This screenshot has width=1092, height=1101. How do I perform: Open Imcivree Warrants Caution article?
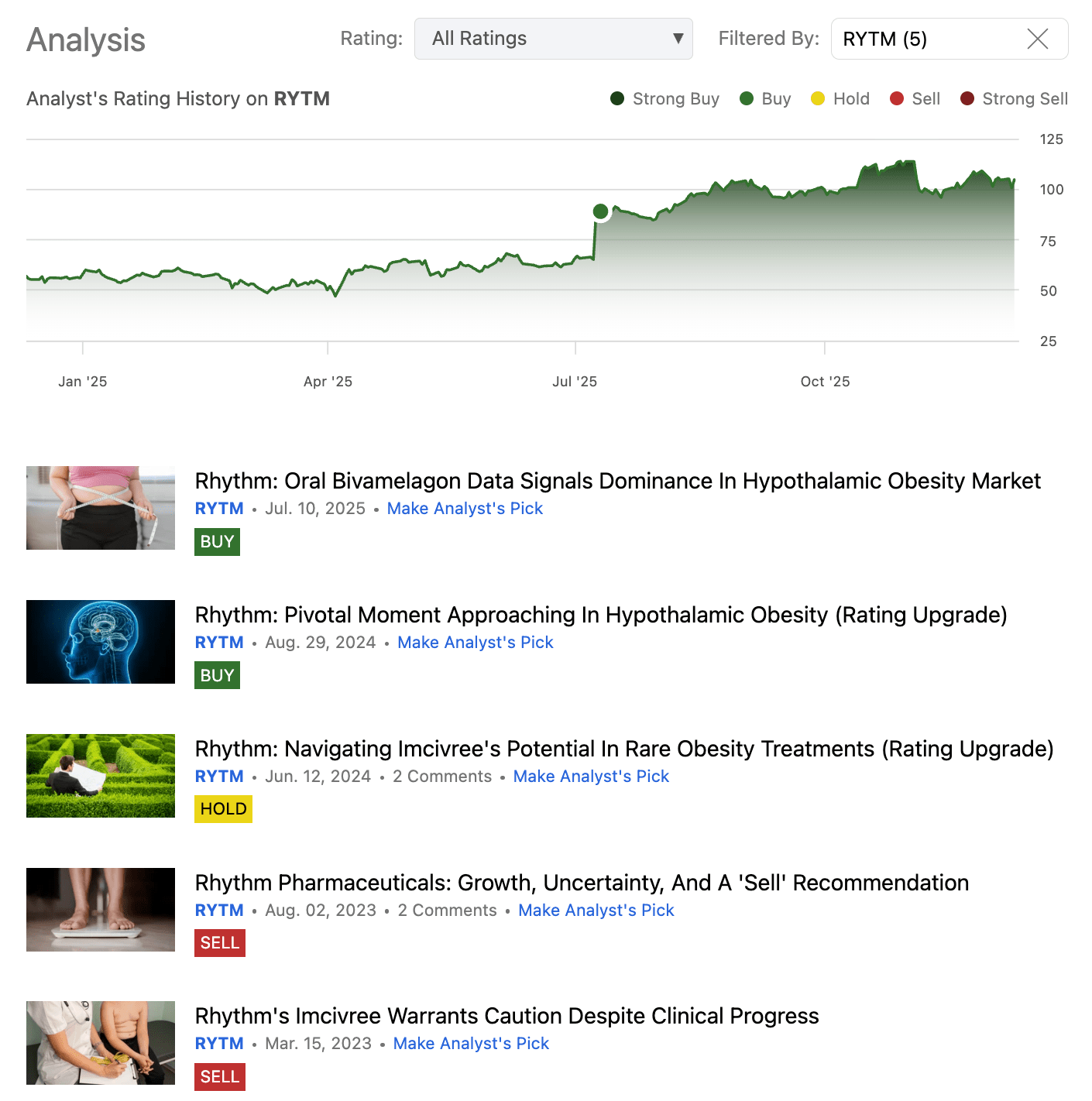tap(507, 1016)
